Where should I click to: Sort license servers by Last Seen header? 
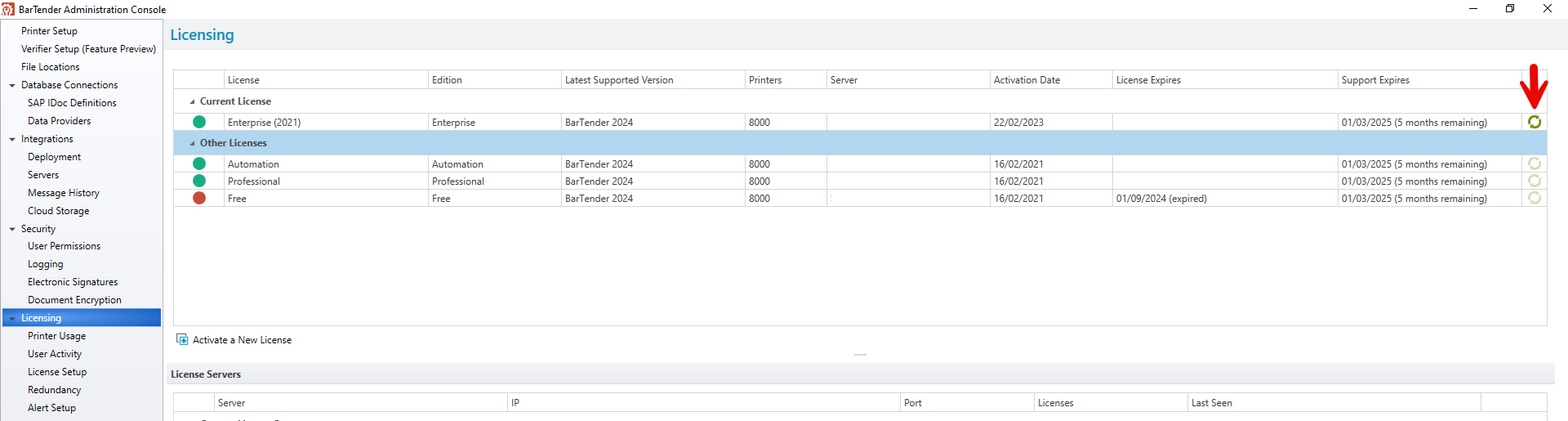click(1334, 403)
